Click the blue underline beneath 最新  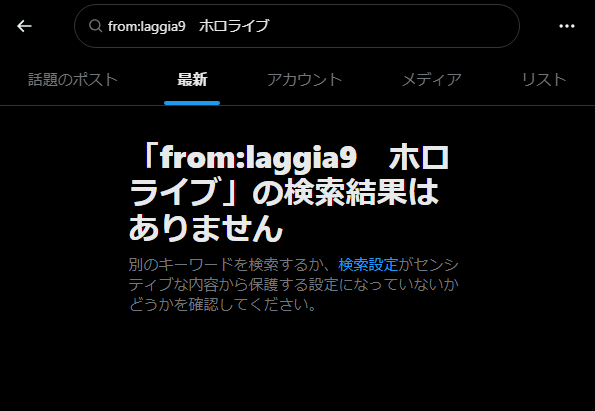[192, 103]
